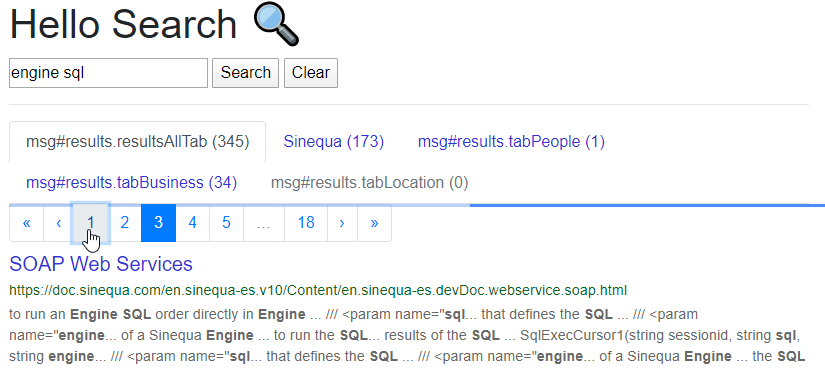This screenshot has height=377, width=825.
Task: Go to next page with › arrow
Action: (x=343, y=223)
